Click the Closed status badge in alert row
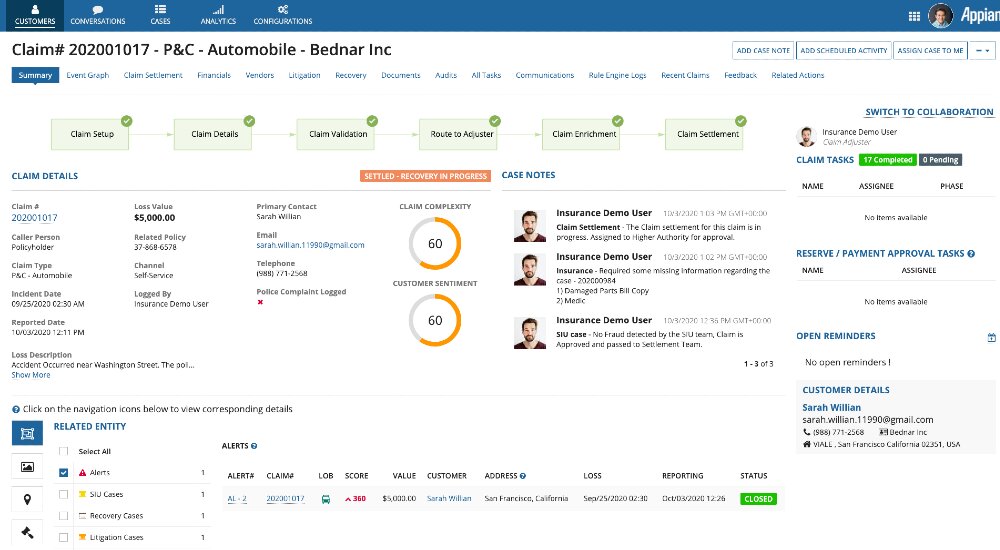Screen dimensions: 1000x550 (758, 499)
